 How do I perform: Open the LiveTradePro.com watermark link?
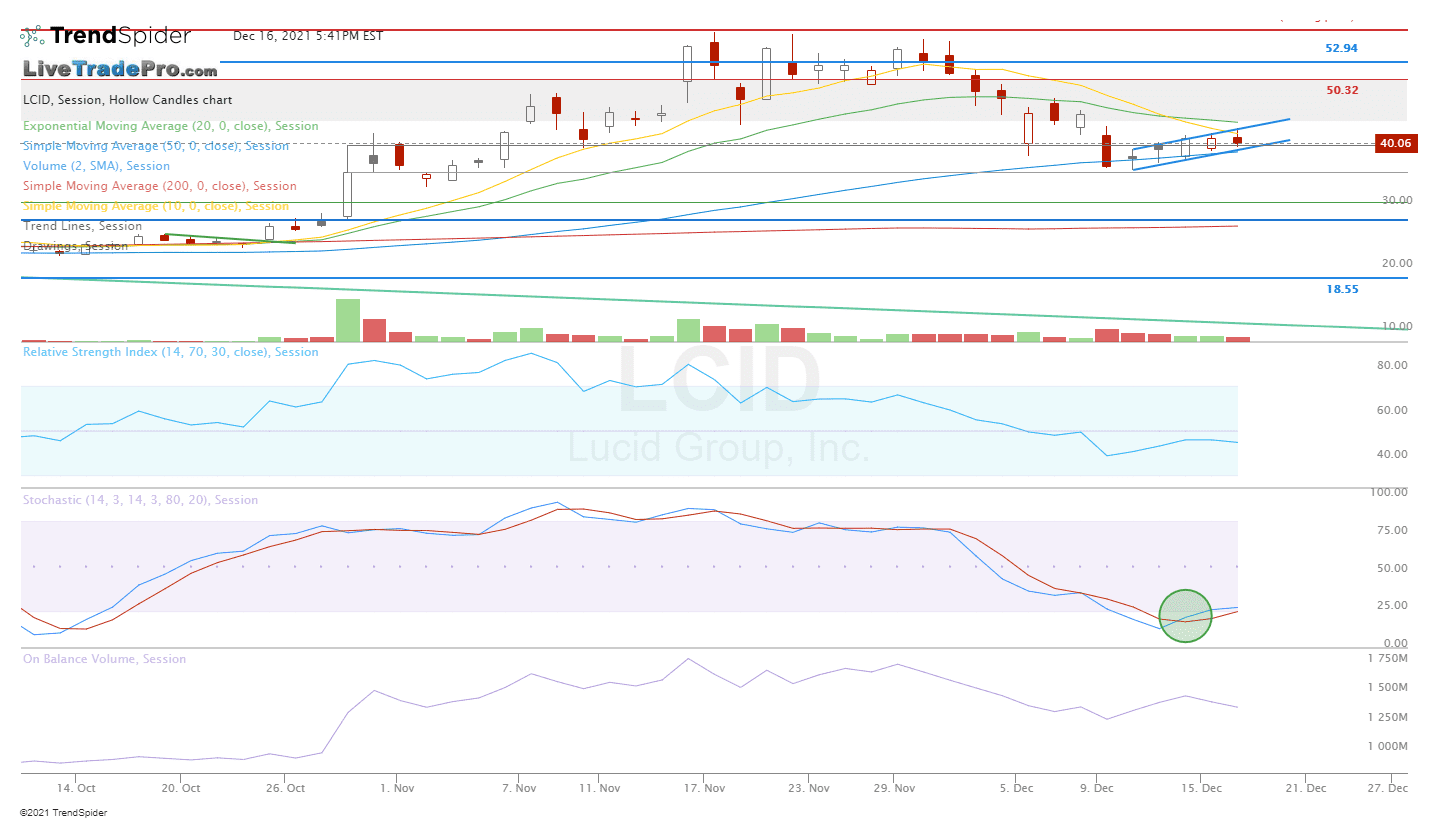coord(120,69)
